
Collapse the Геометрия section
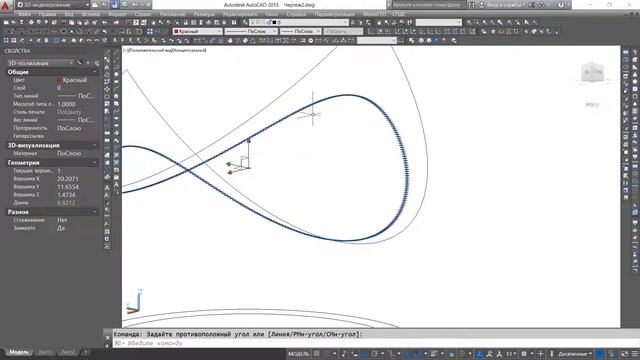click(94, 162)
